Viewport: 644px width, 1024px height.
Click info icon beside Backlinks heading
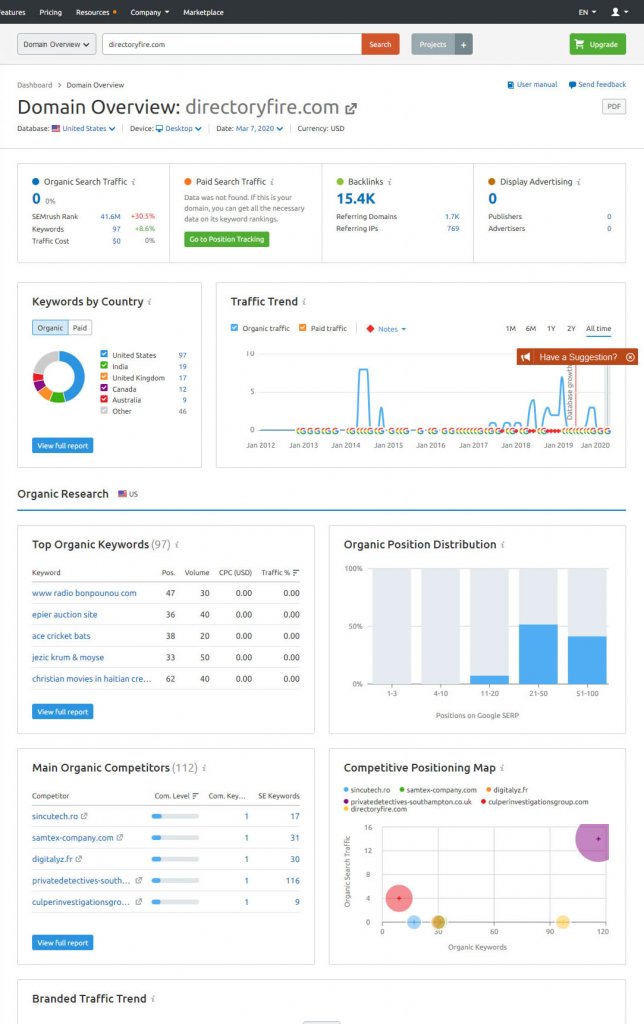389,182
